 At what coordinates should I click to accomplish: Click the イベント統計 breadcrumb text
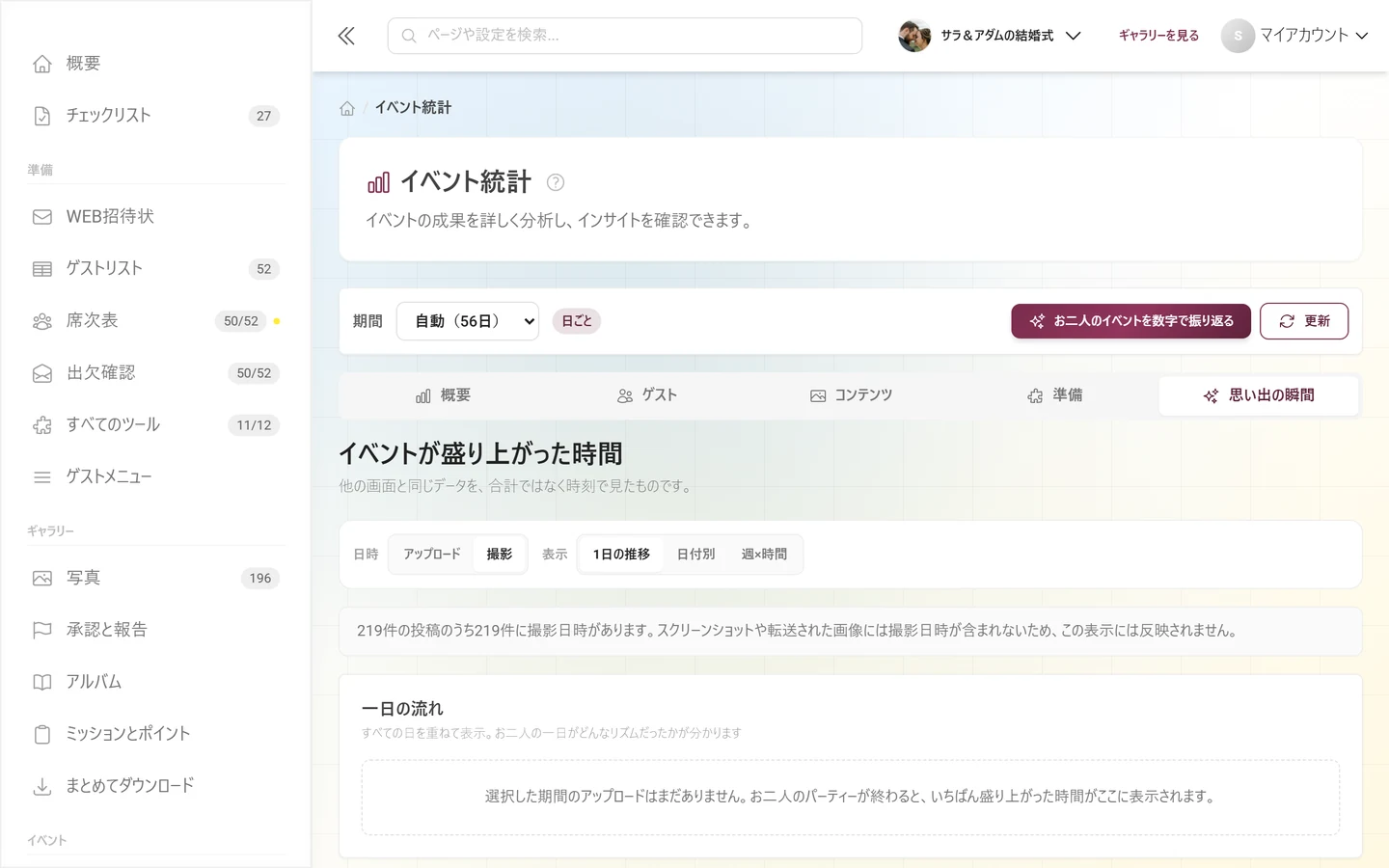click(x=413, y=108)
